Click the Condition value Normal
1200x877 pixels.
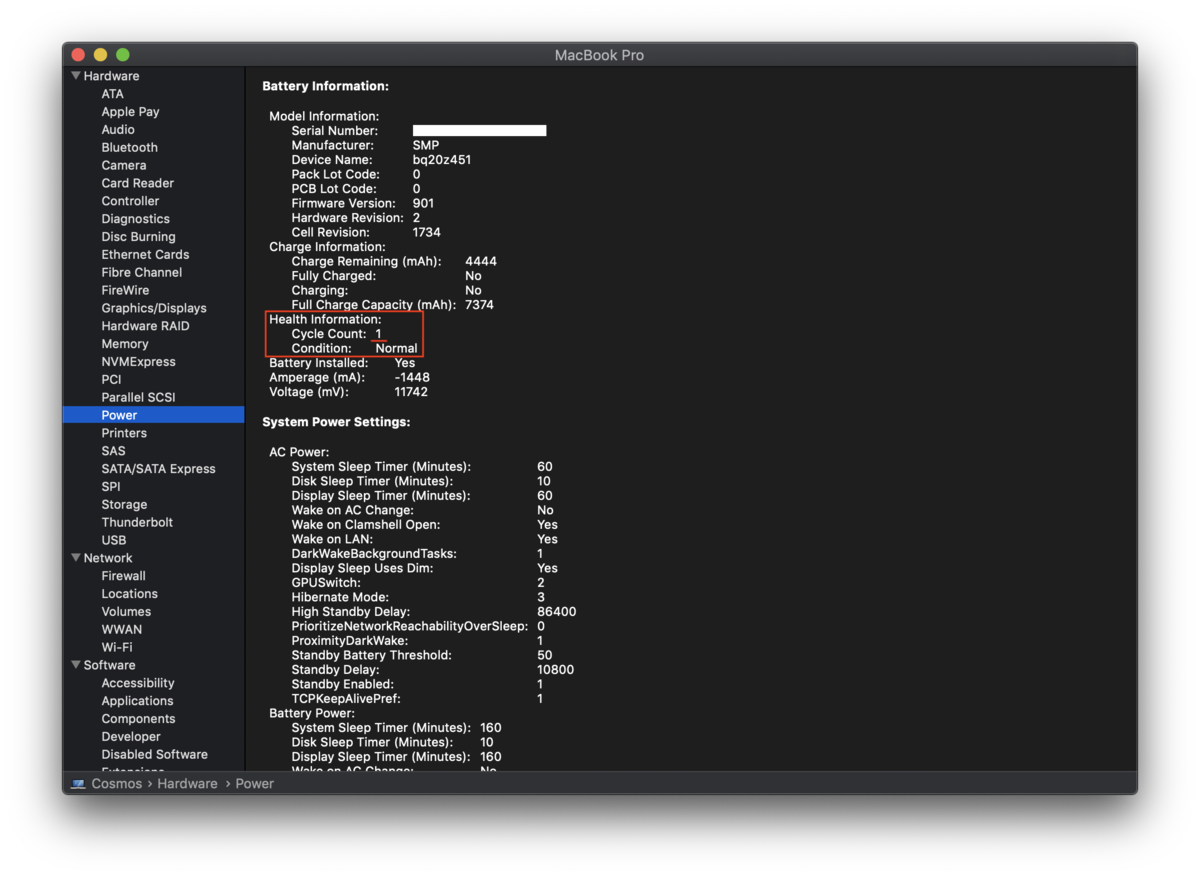(x=397, y=349)
